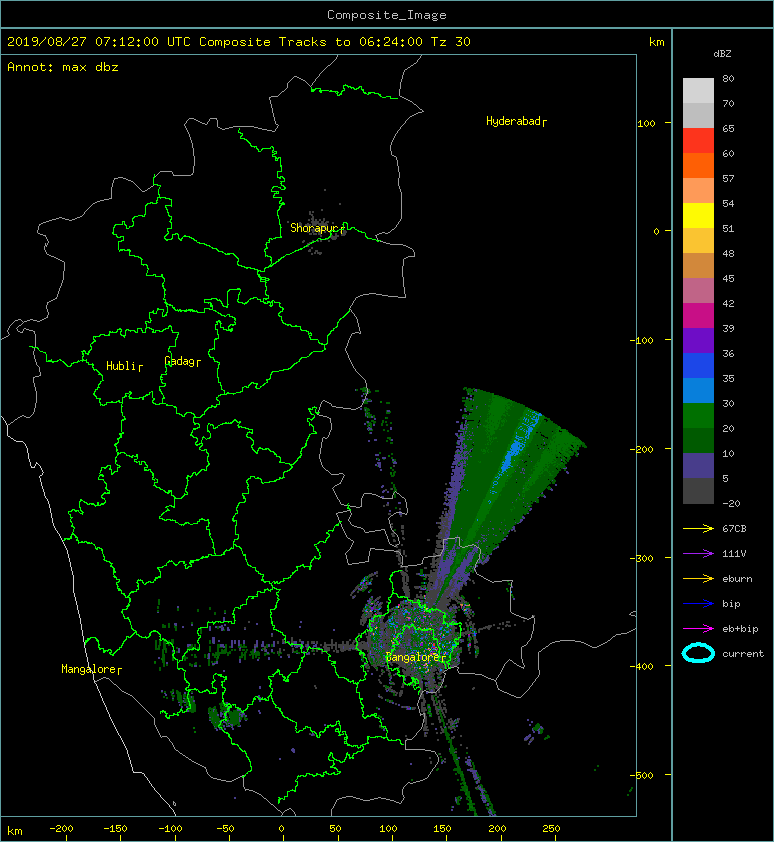The image size is (774, 842).
Task: Click the blue bip arrow legend icon
Action: tap(698, 604)
